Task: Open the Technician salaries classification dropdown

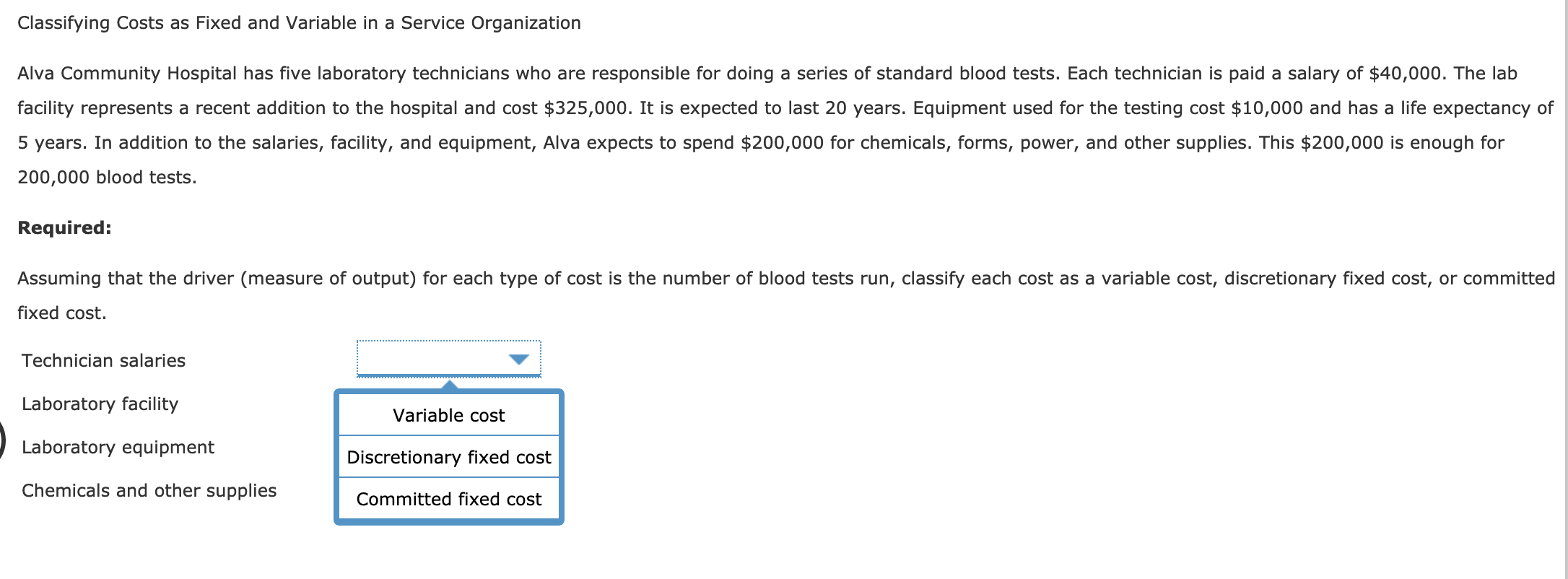Action: 448,358
